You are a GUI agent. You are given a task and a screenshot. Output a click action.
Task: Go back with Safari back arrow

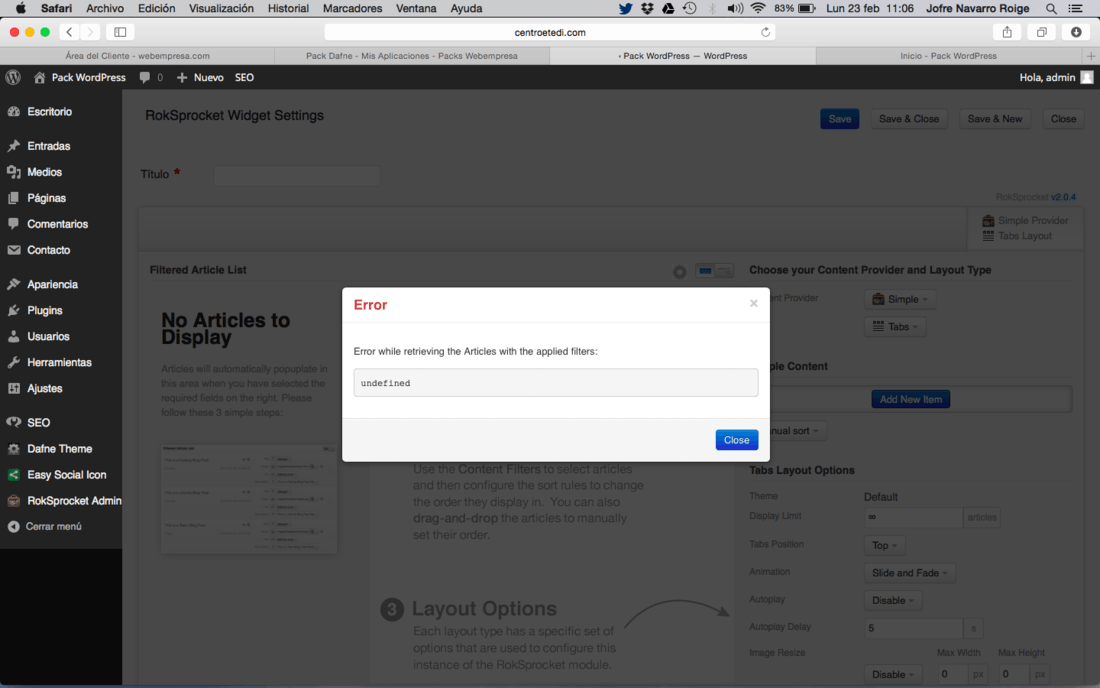[x=69, y=32]
